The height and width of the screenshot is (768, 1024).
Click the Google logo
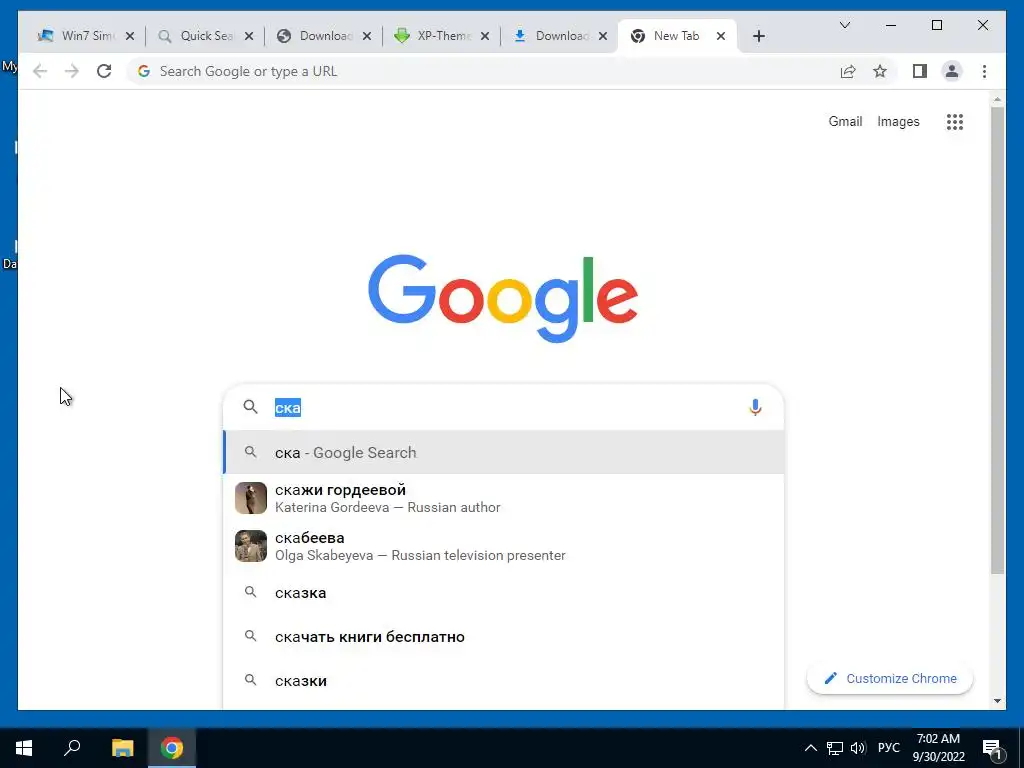[503, 298]
